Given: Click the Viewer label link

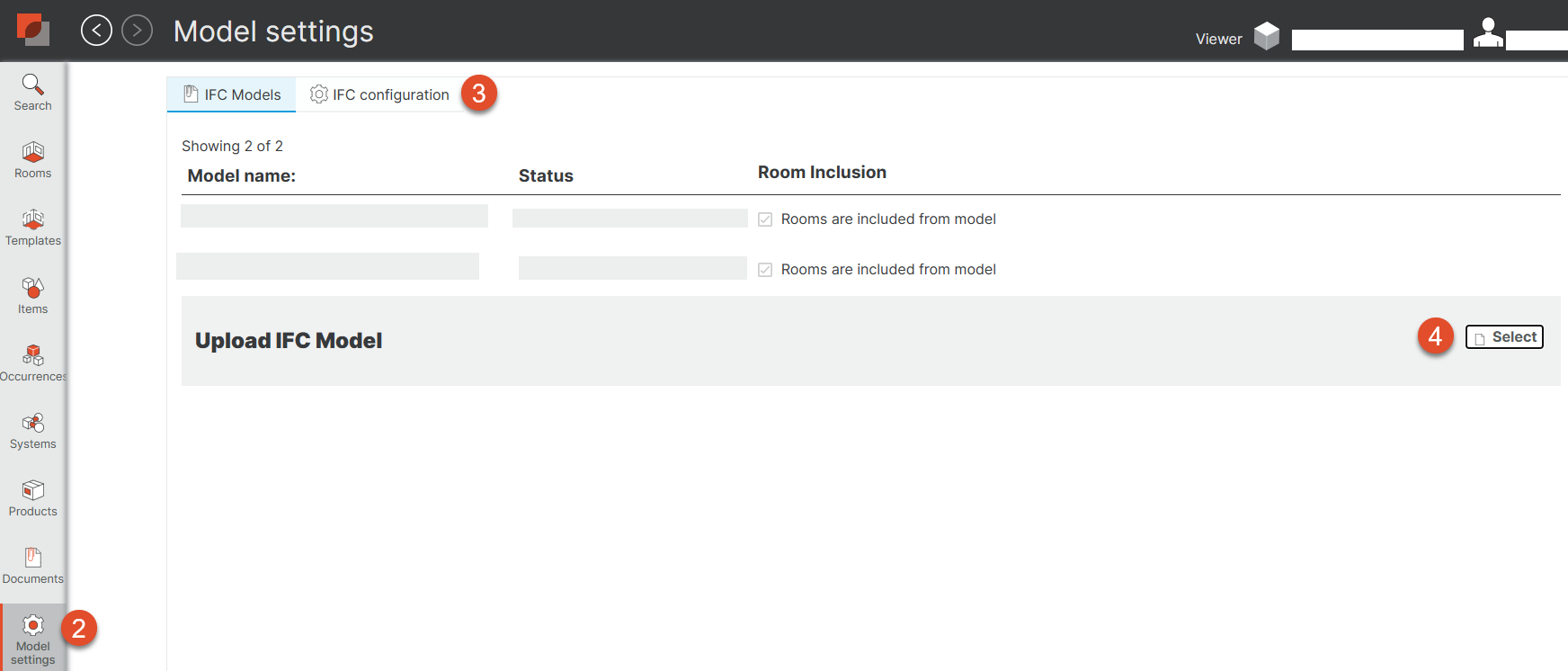Looking at the screenshot, I should tap(1218, 39).
